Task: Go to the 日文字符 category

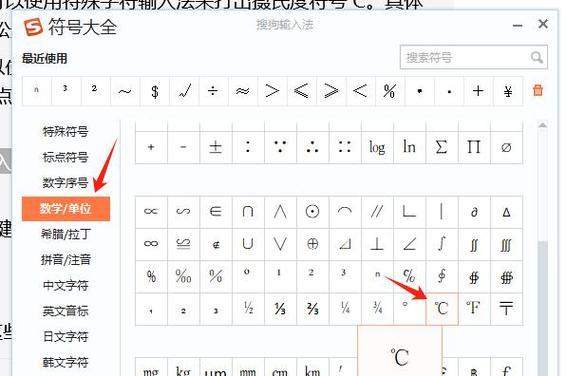Action: (65, 337)
